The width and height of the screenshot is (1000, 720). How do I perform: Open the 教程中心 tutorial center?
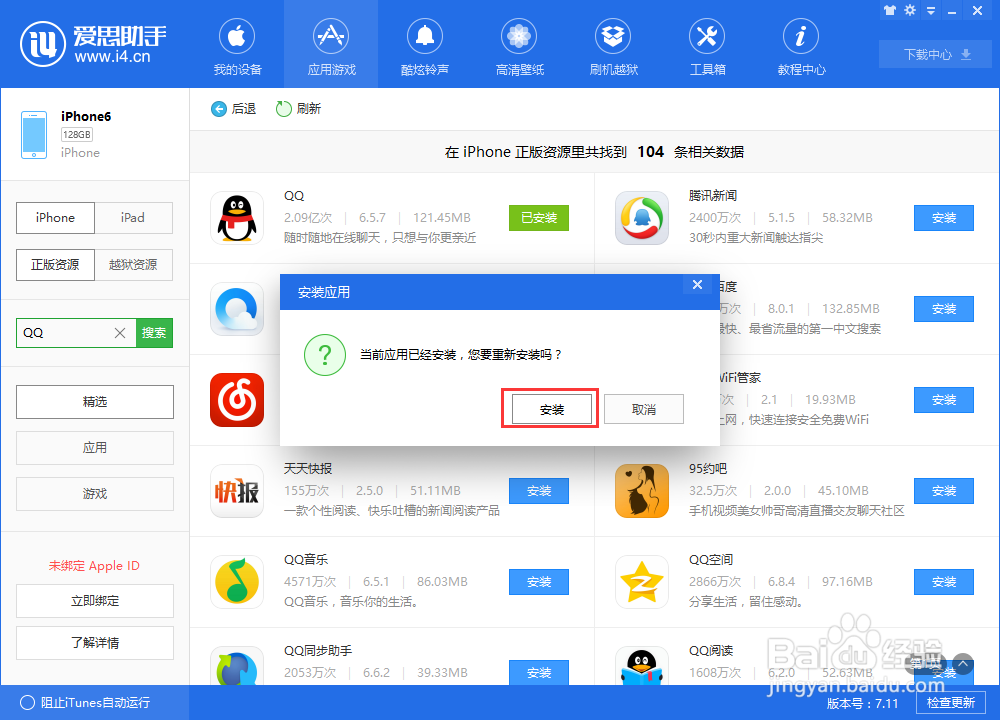800,45
